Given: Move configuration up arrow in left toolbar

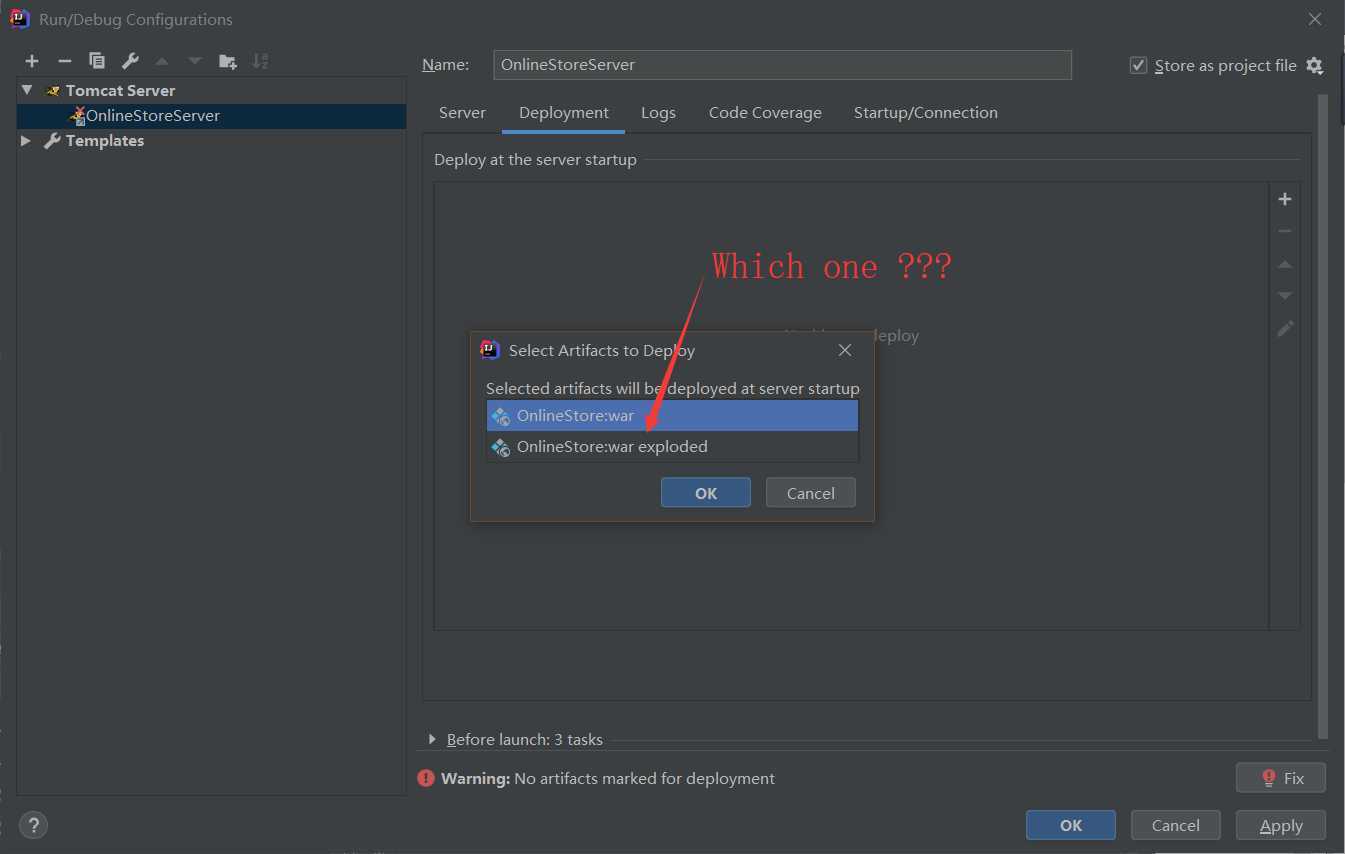Looking at the screenshot, I should tap(162, 61).
